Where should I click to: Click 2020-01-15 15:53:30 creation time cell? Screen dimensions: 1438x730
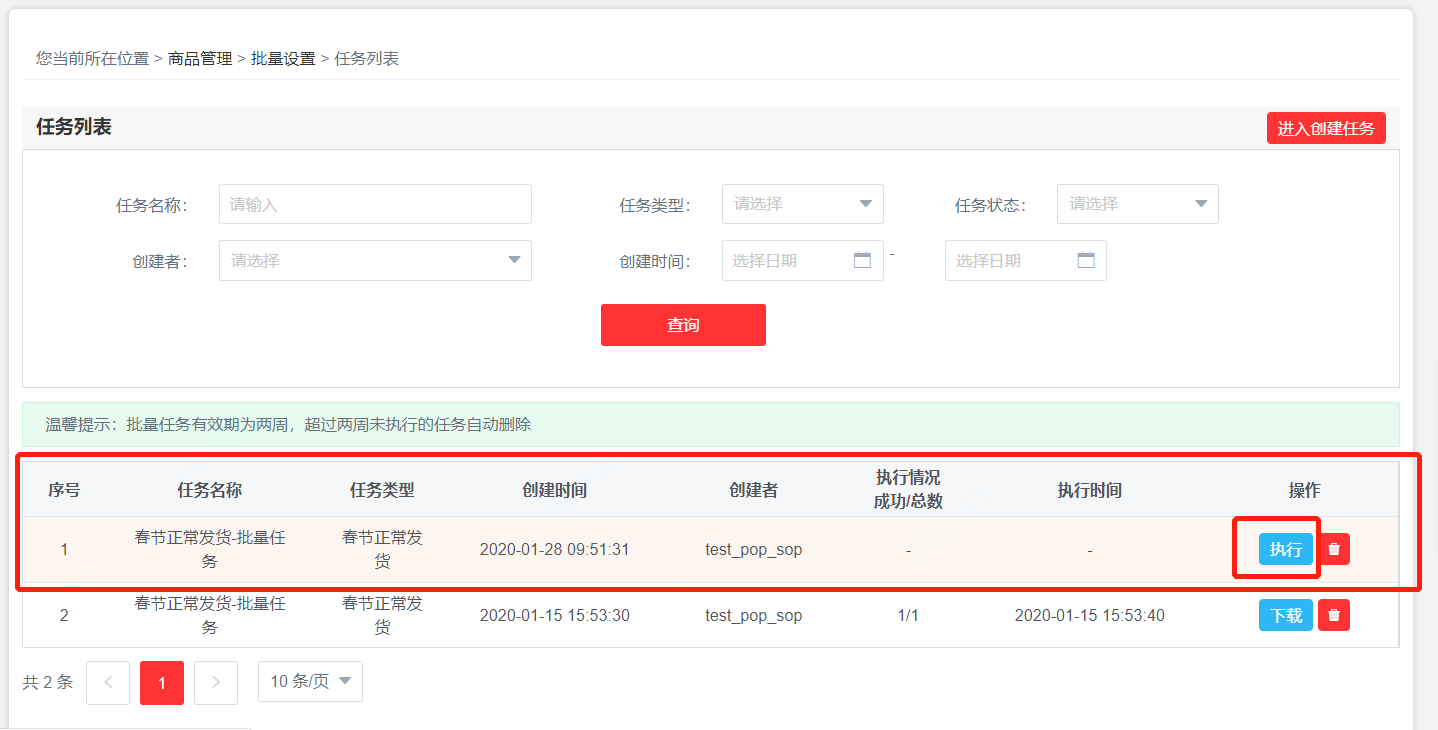pyautogui.click(x=555, y=615)
